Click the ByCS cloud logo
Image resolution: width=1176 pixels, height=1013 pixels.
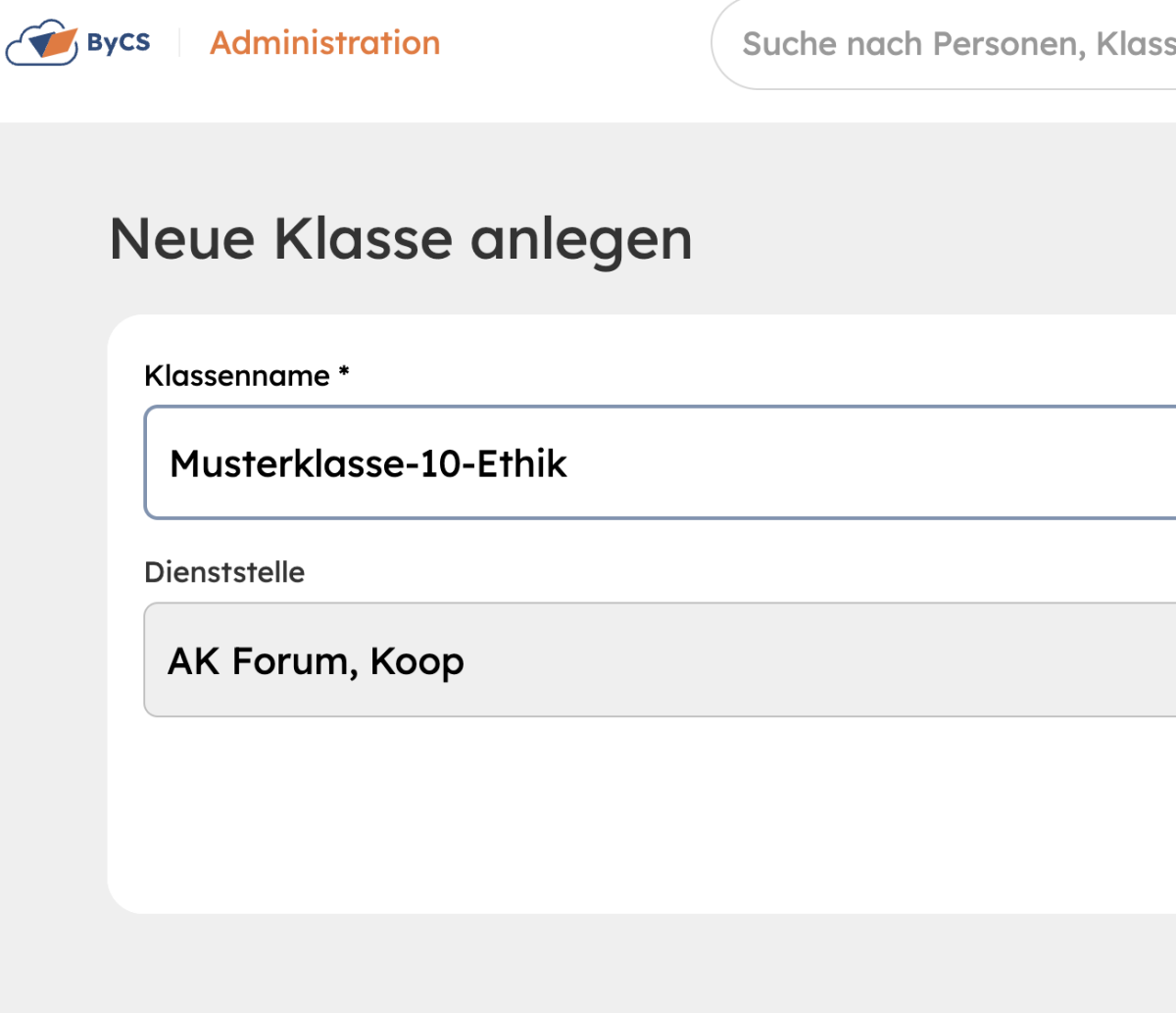[78, 42]
